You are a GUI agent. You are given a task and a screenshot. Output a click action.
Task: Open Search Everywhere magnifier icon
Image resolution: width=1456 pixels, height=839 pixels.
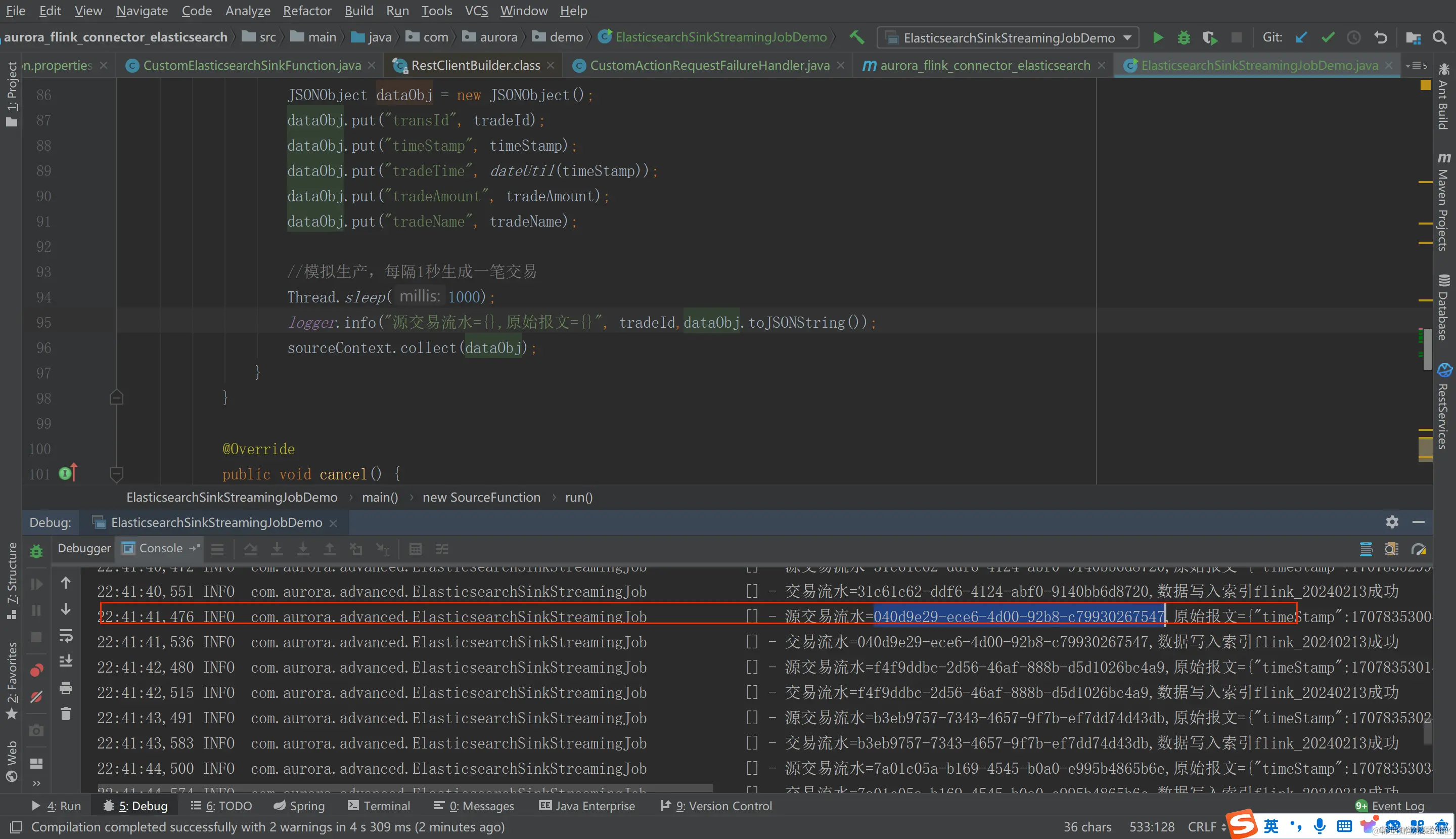pyautogui.click(x=1439, y=38)
